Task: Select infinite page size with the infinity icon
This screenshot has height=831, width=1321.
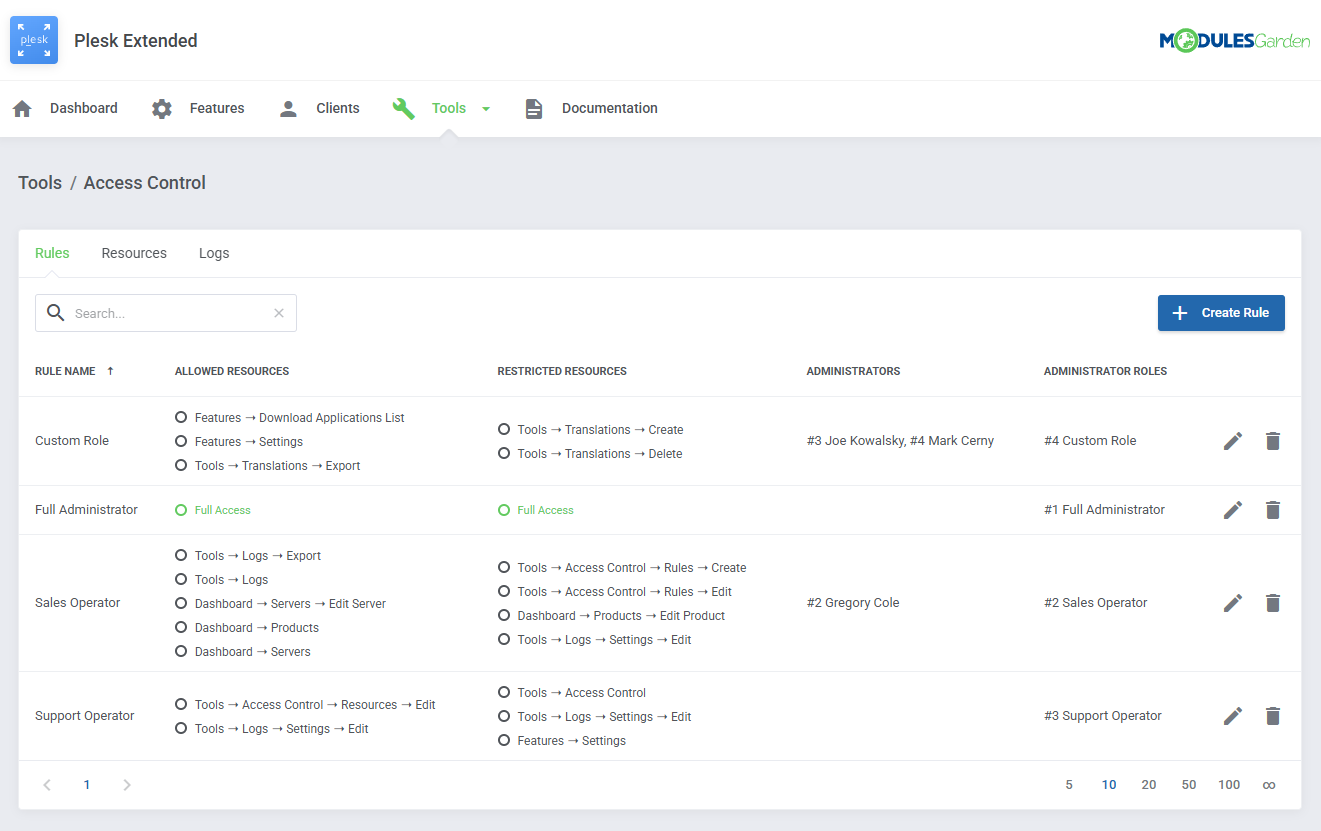Action: (x=1269, y=784)
